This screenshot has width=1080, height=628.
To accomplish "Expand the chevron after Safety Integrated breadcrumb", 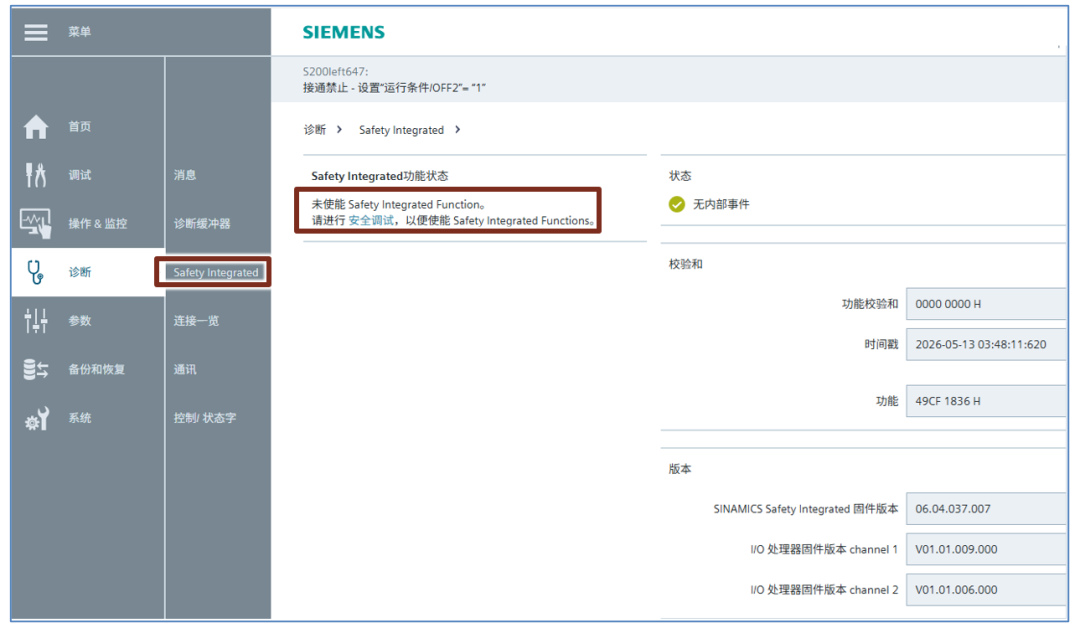I will 457,129.
